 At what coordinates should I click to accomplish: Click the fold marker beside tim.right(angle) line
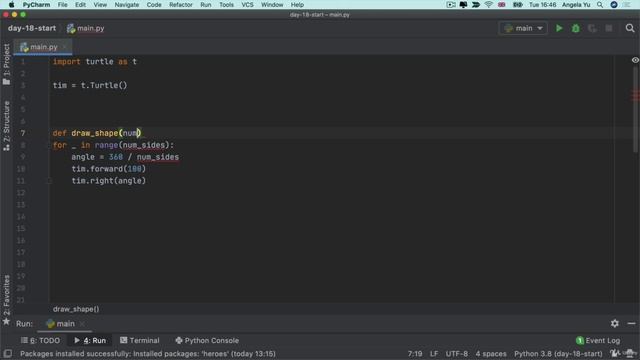click(49, 181)
